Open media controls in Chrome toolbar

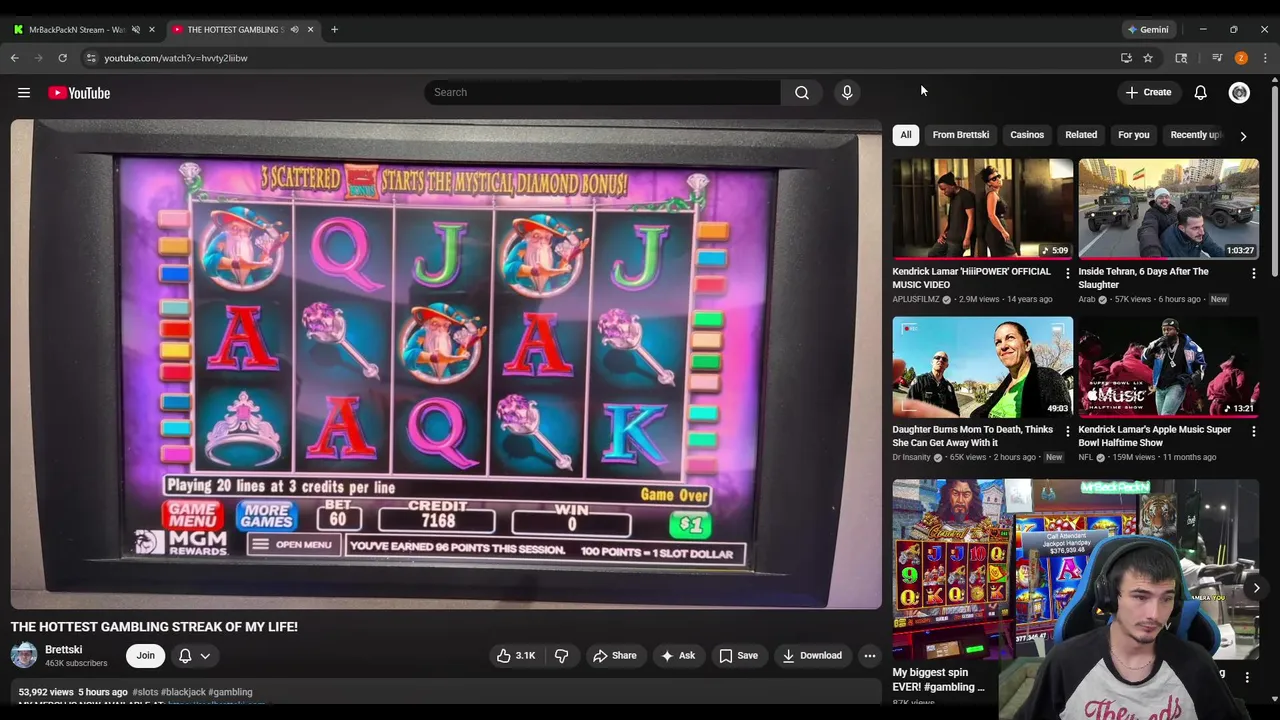click(x=1217, y=58)
